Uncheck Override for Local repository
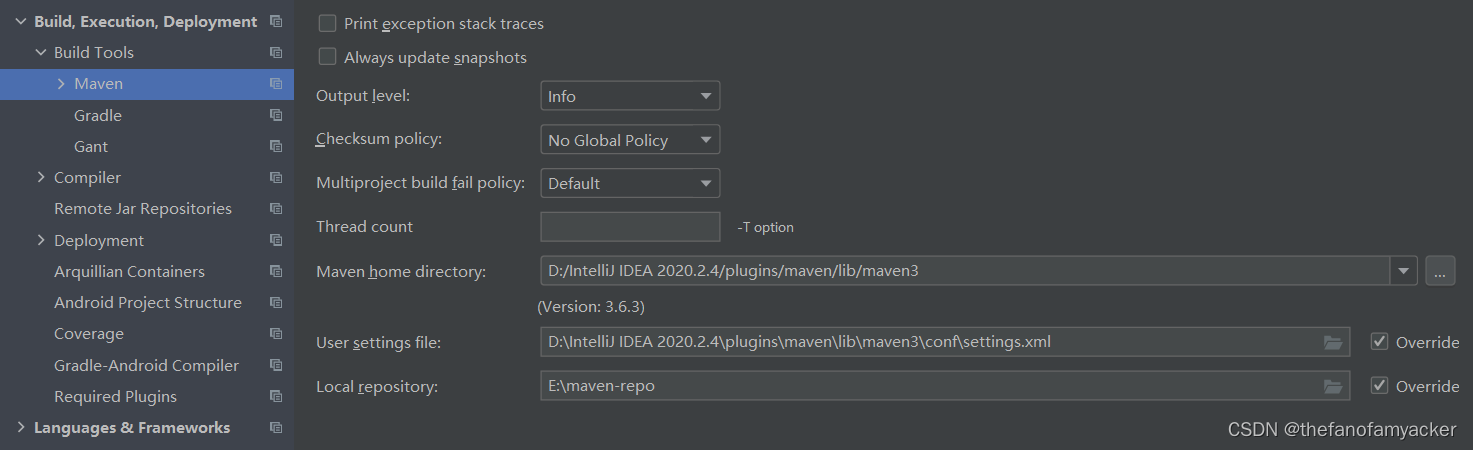The width and height of the screenshot is (1473, 450). (1379, 385)
